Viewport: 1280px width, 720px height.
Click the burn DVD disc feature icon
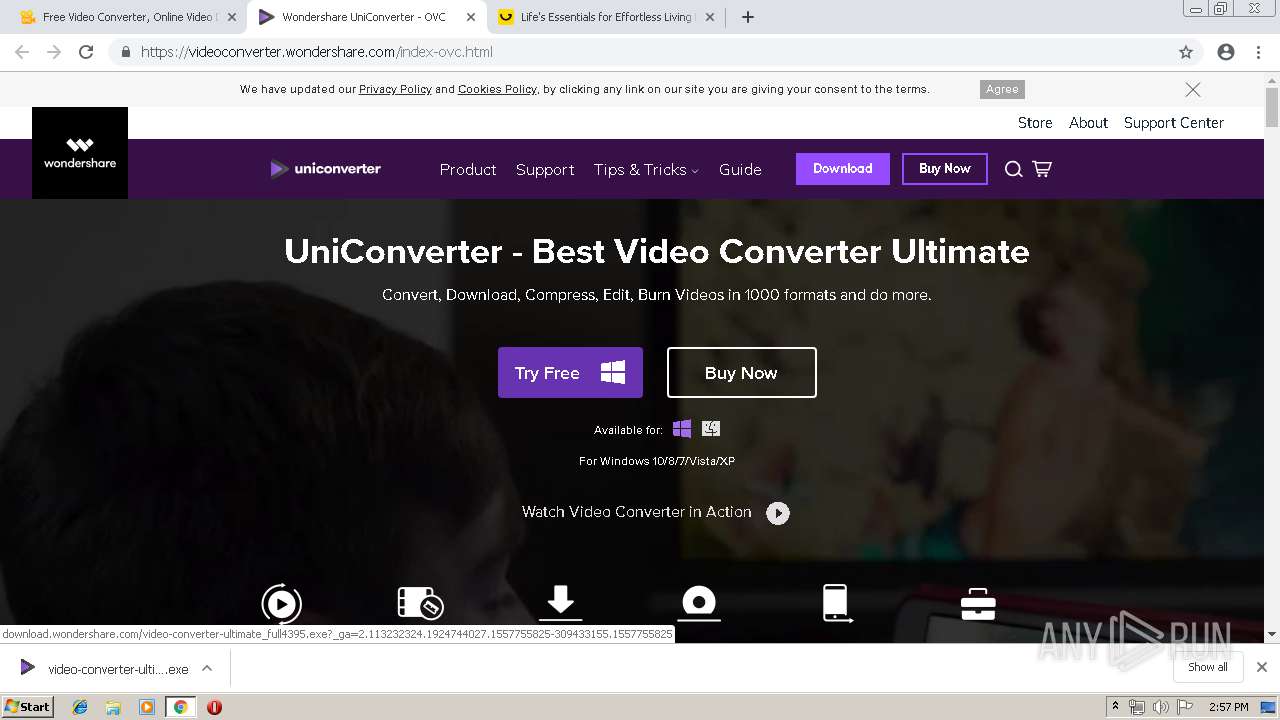699,603
